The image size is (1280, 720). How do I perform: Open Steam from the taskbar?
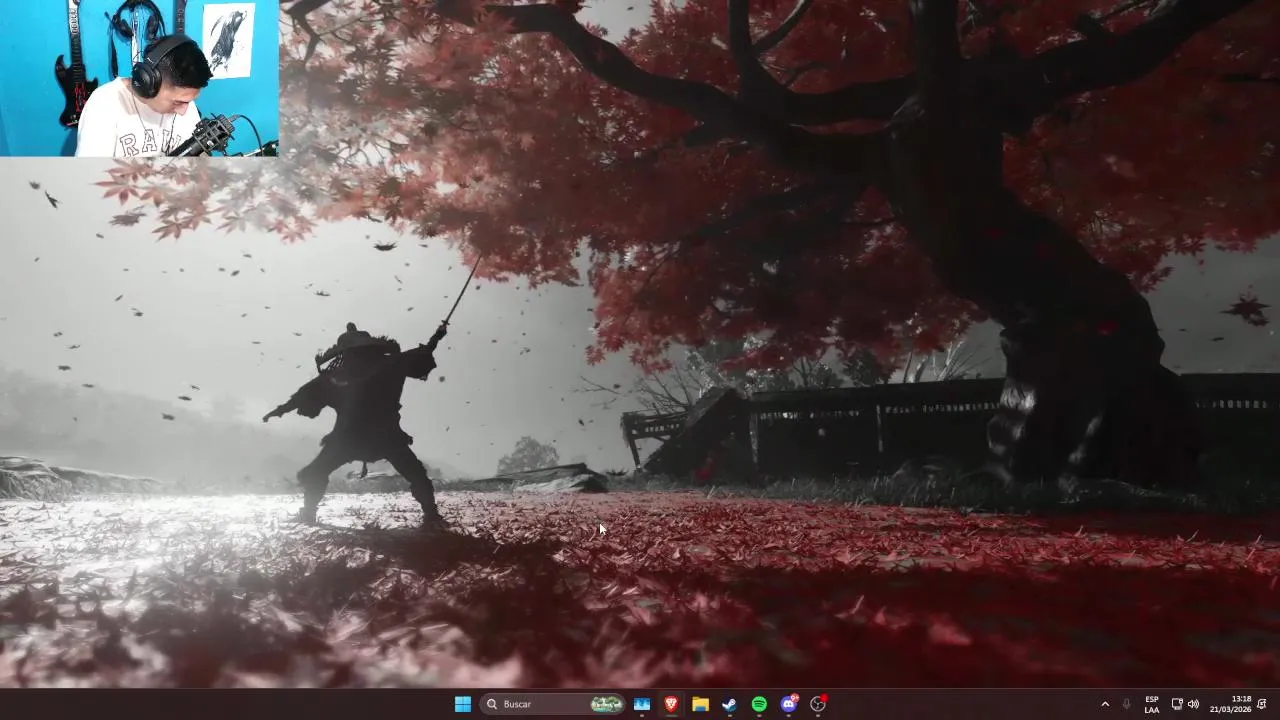730,704
